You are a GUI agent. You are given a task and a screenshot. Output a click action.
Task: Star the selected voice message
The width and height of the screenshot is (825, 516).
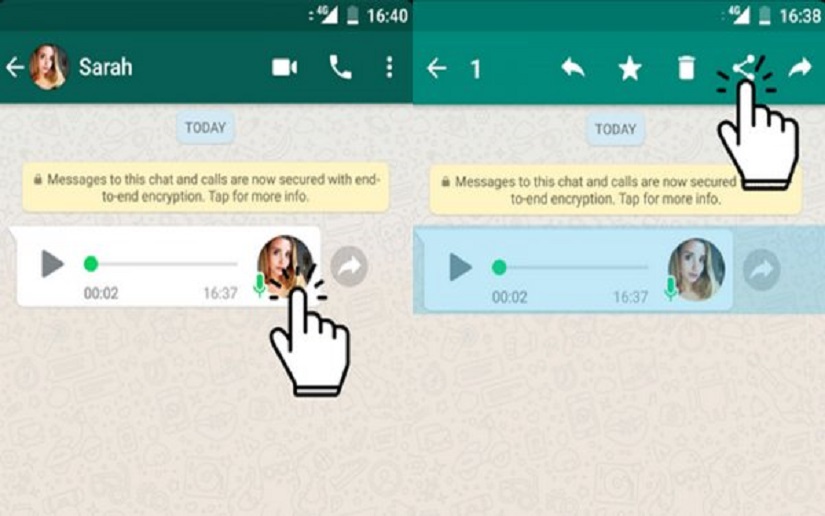click(x=629, y=68)
